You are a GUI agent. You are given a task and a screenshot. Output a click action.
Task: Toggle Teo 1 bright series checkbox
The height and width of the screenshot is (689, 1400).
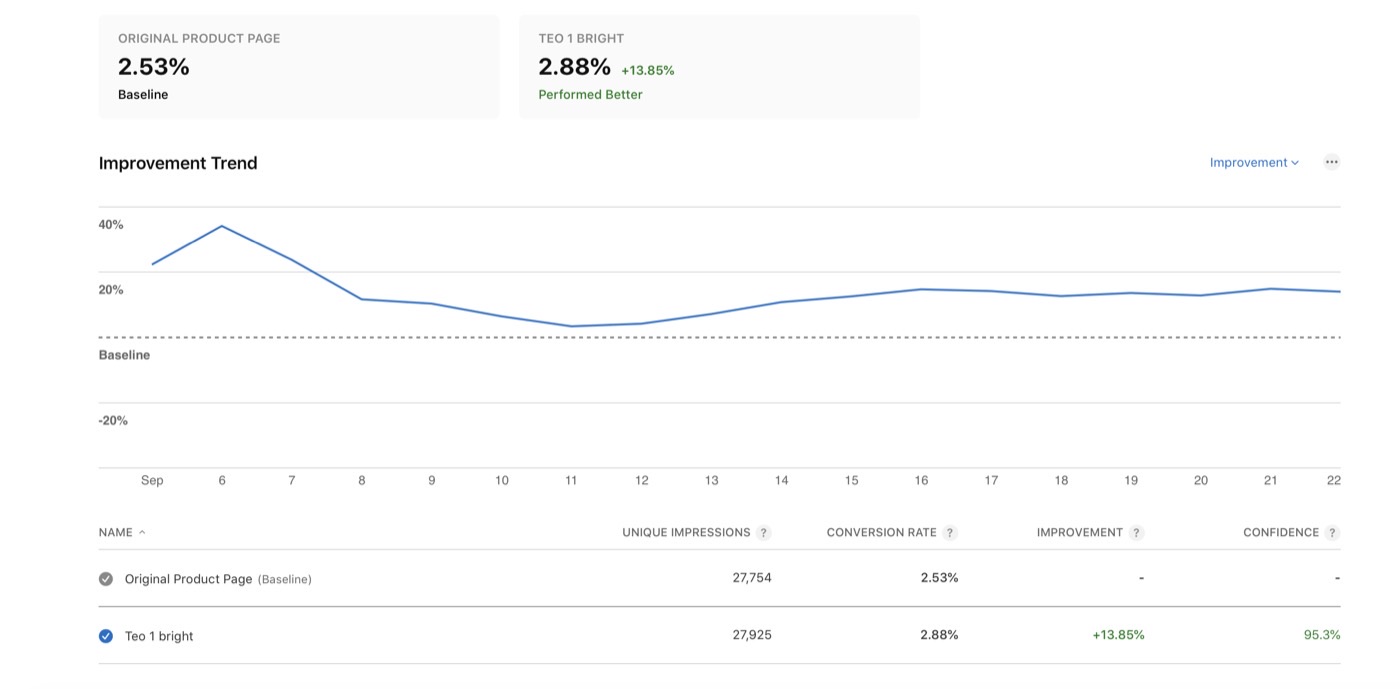tap(106, 635)
